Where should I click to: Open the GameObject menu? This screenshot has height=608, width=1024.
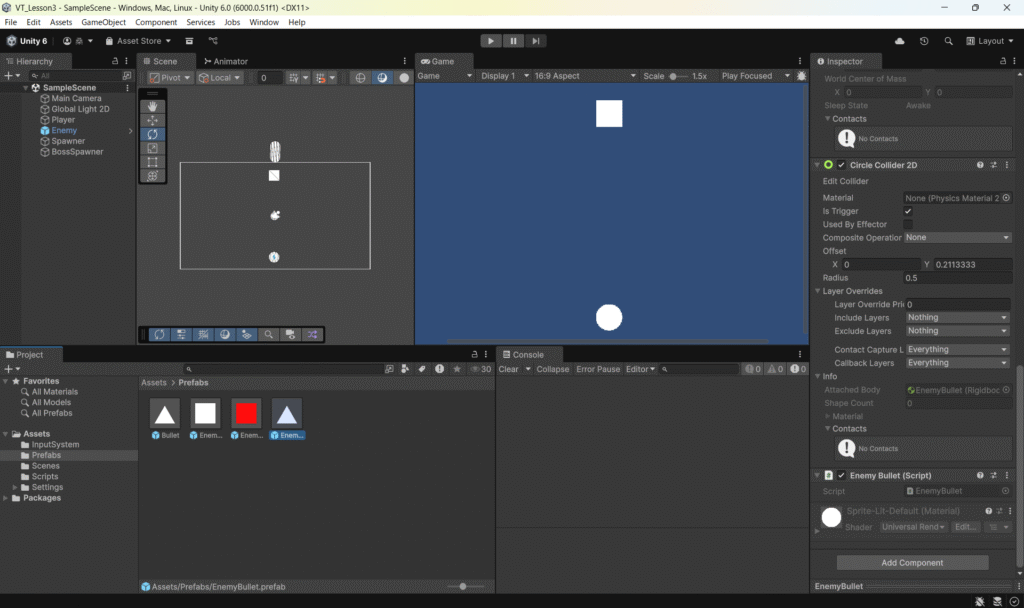[x=103, y=22]
